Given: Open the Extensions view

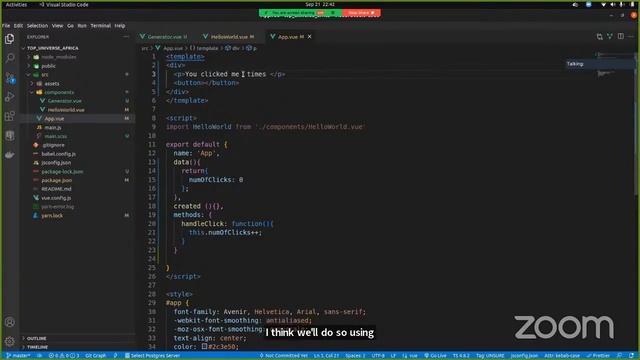Looking at the screenshot, I should pos(9,116).
